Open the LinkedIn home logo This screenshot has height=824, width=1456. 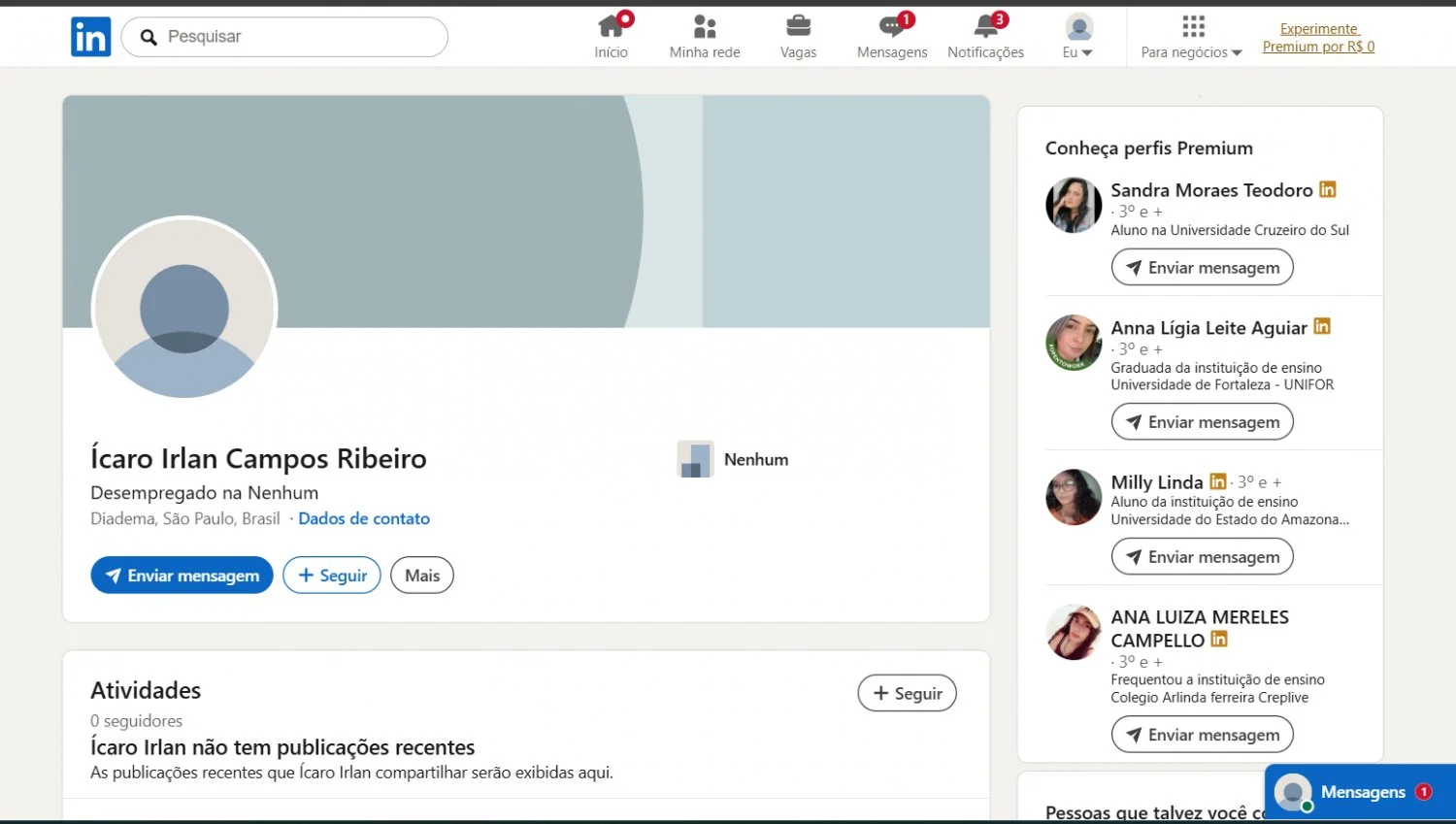pos(90,37)
